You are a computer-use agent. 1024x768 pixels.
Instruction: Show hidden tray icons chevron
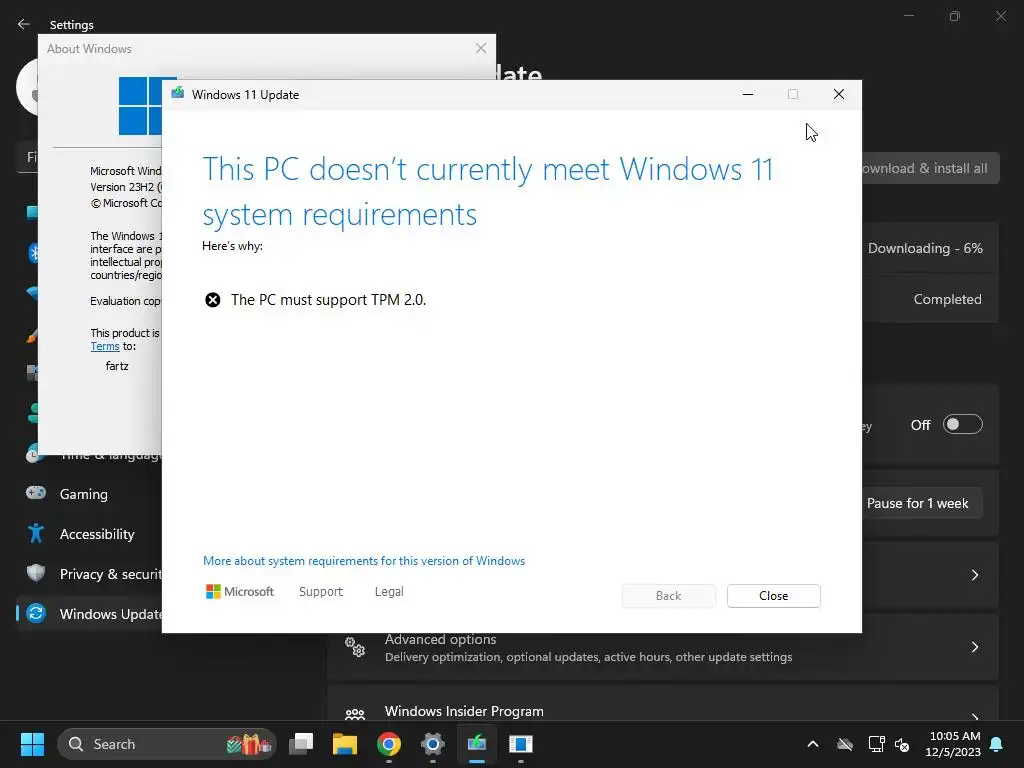click(x=813, y=744)
